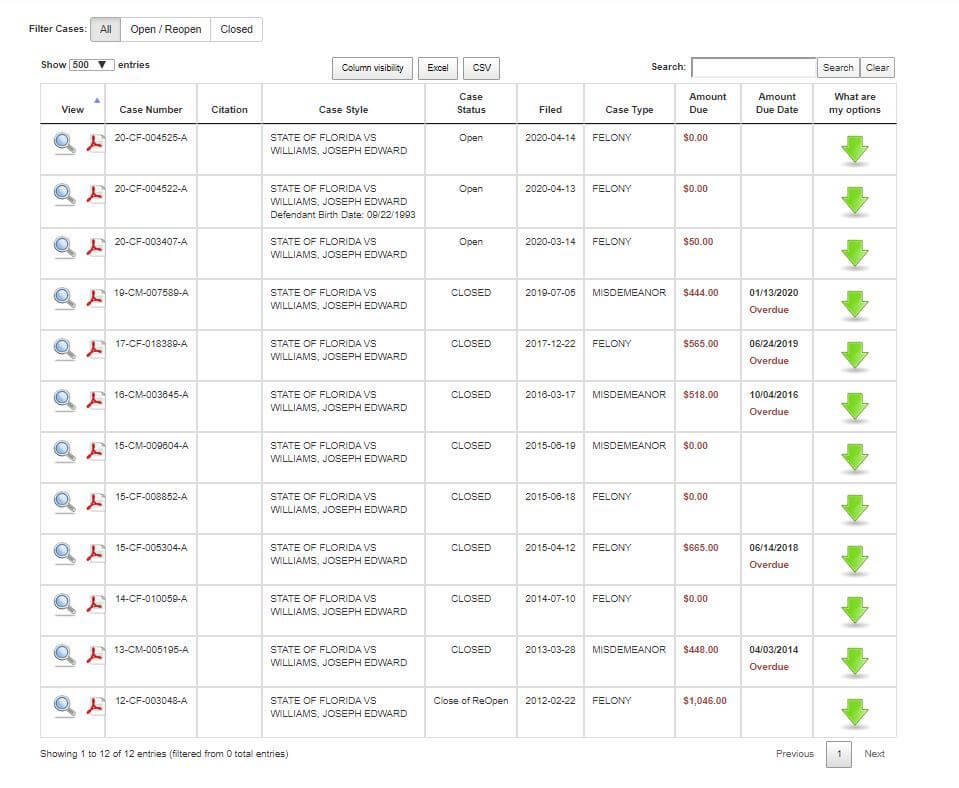Image resolution: width=959 pixels, height=788 pixels.
Task: Click green arrow for case 20-CF-003407-A
Action: tap(854, 253)
